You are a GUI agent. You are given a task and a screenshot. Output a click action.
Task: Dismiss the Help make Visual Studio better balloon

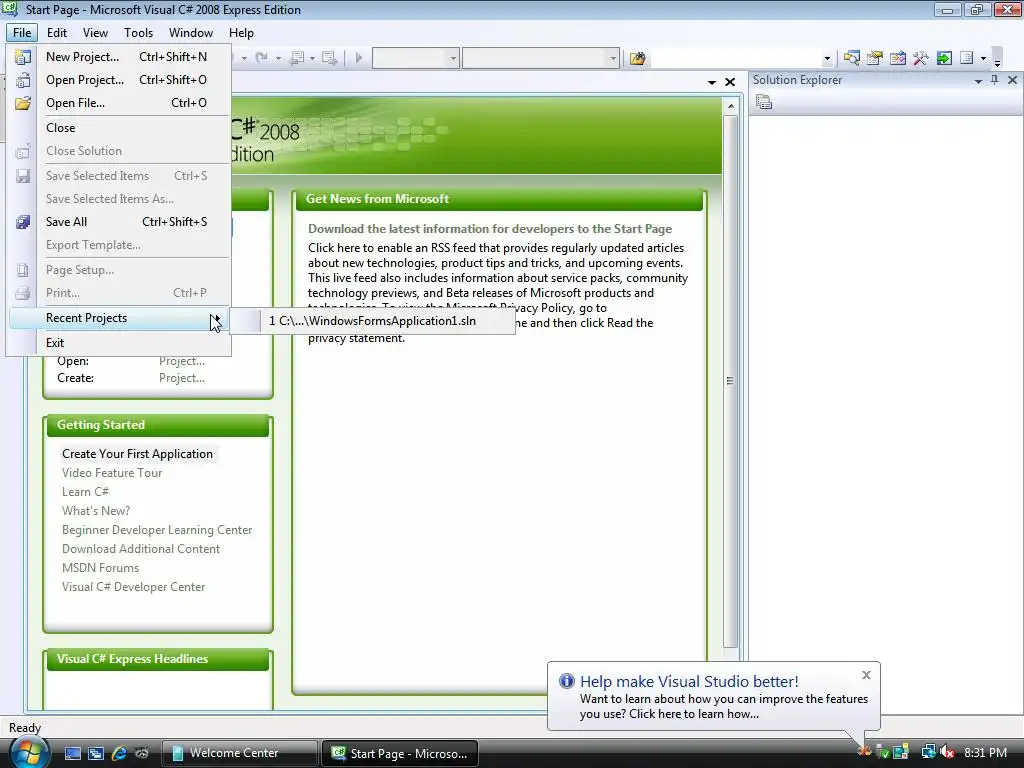(866, 675)
